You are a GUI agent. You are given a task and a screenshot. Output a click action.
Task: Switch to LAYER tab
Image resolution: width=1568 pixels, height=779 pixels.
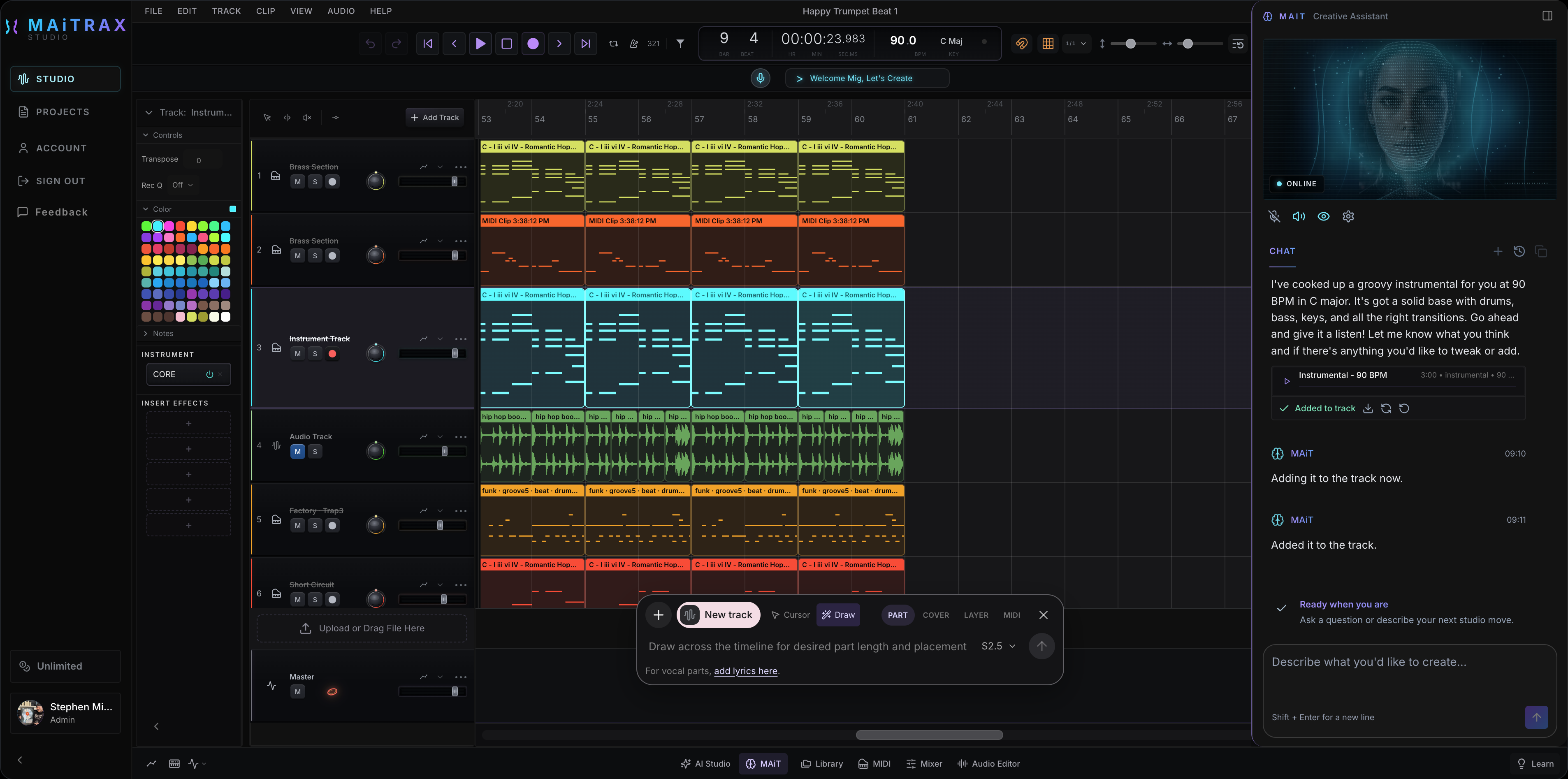(976, 614)
